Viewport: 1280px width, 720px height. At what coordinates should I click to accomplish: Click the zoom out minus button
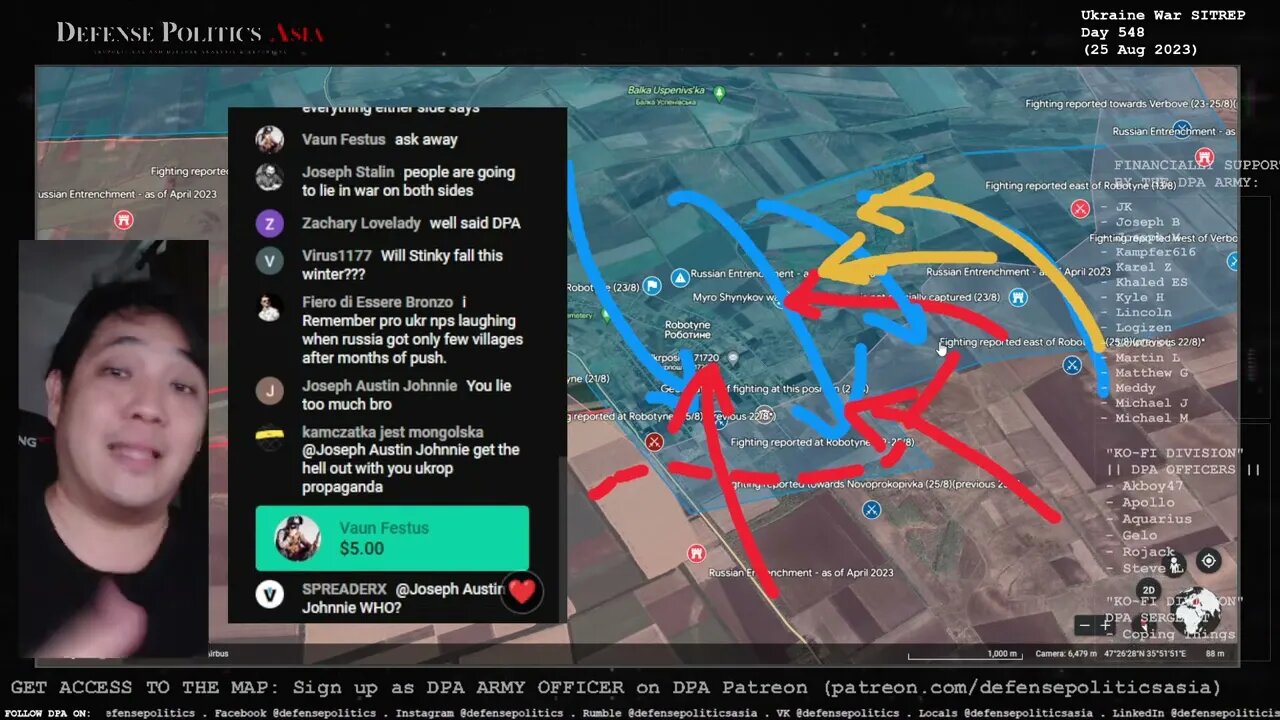tap(1084, 625)
